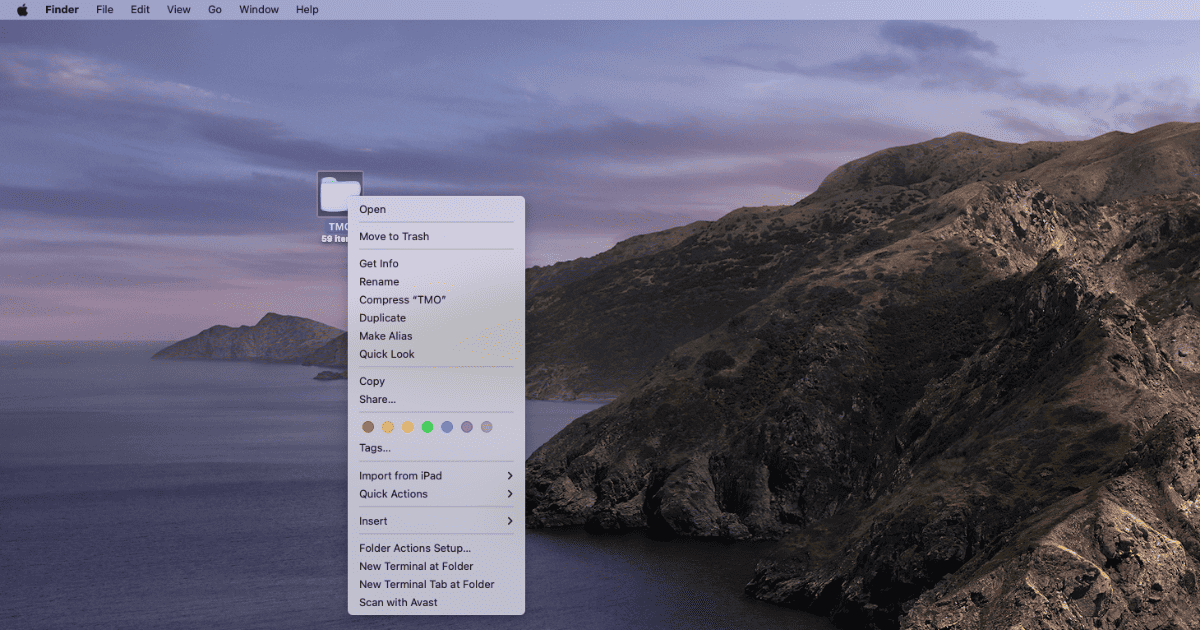The width and height of the screenshot is (1200, 630).
Task: Expand the Import from iPad submenu
Action: point(509,476)
